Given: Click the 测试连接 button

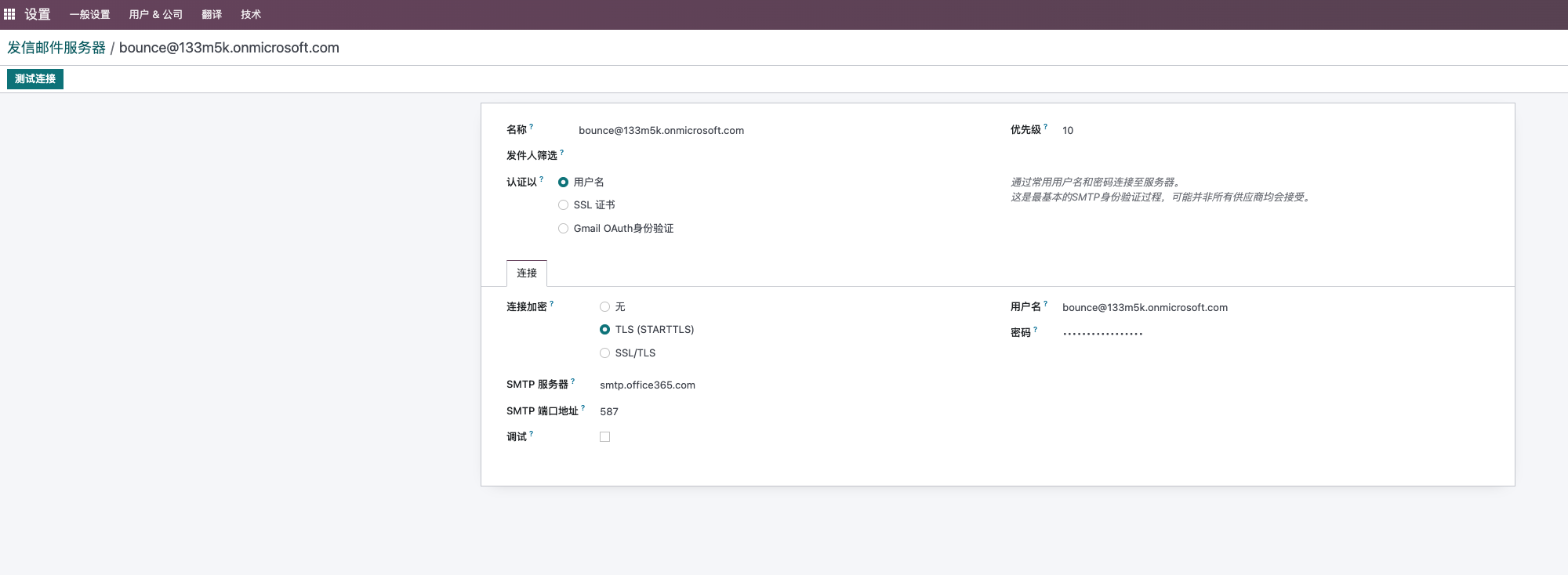Looking at the screenshot, I should (x=35, y=79).
